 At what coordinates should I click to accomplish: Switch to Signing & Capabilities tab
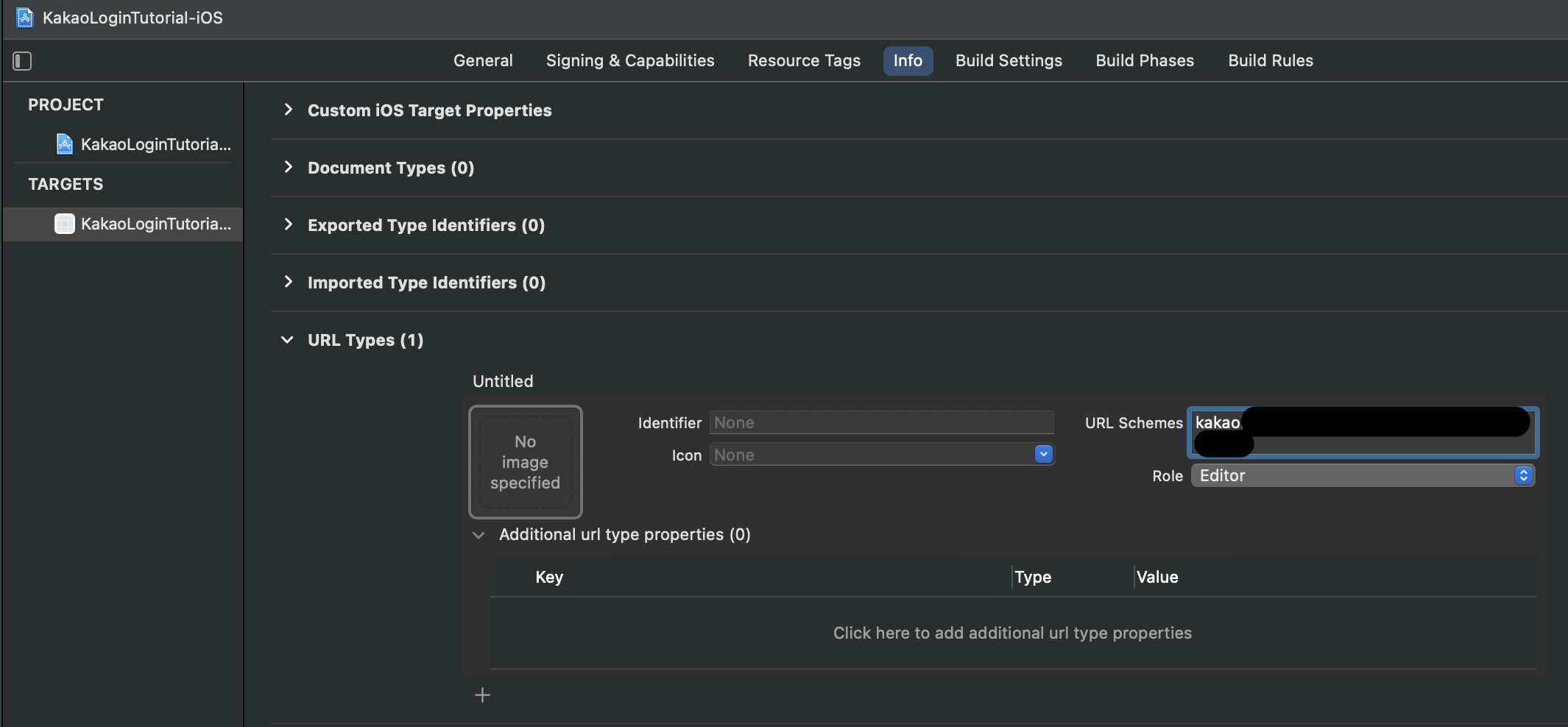click(x=630, y=61)
